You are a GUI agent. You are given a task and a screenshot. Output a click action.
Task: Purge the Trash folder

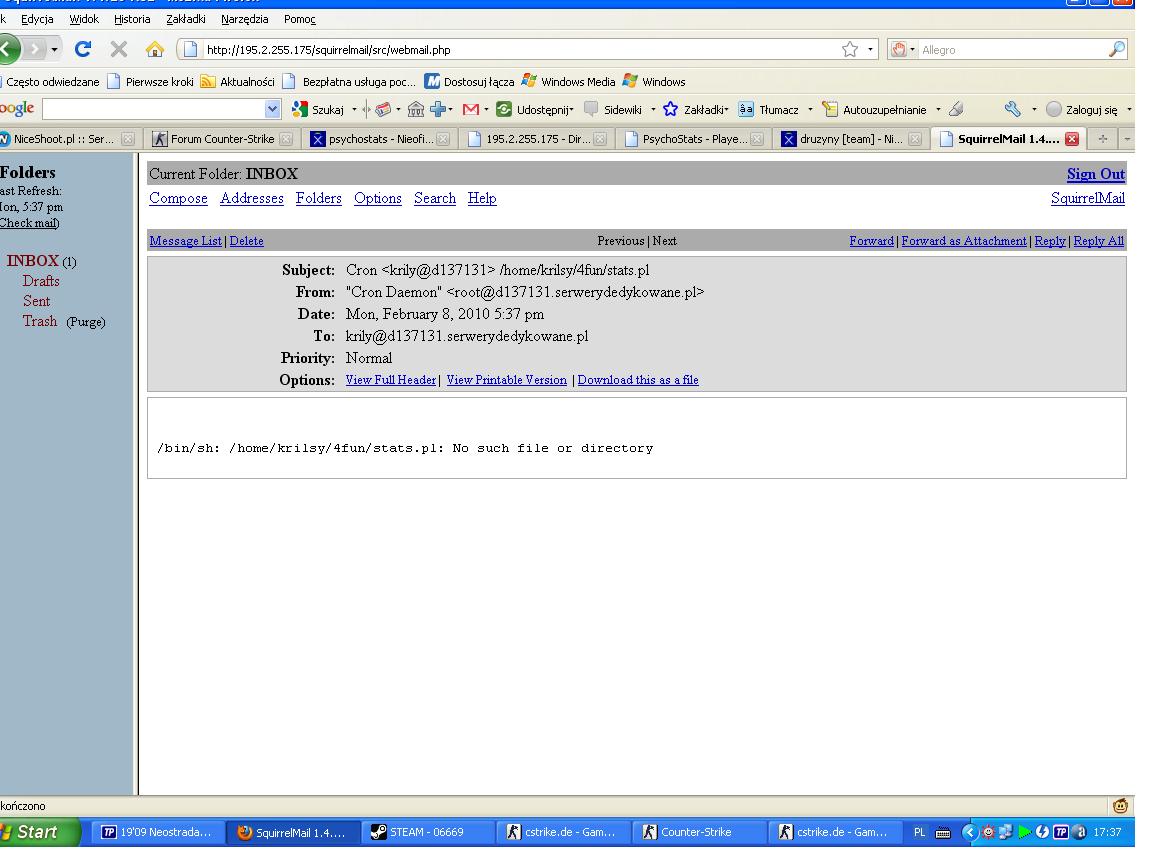(x=86, y=322)
